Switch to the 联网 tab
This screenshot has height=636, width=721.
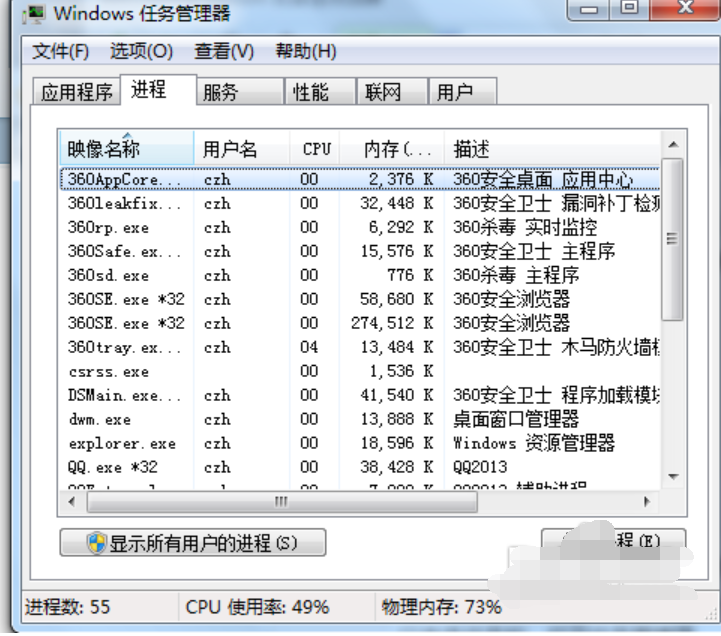pos(383,92)
